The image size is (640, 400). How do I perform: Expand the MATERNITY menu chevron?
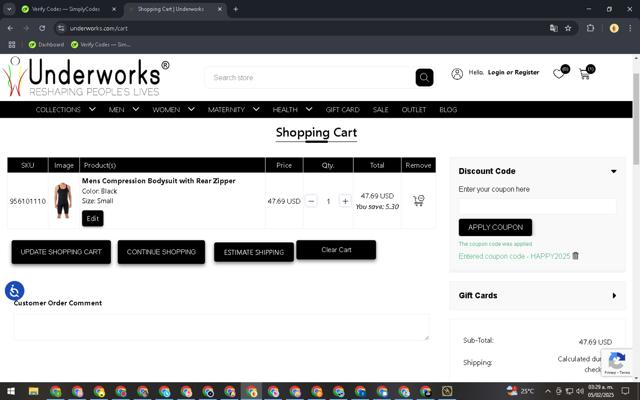(x=256, y=109)
